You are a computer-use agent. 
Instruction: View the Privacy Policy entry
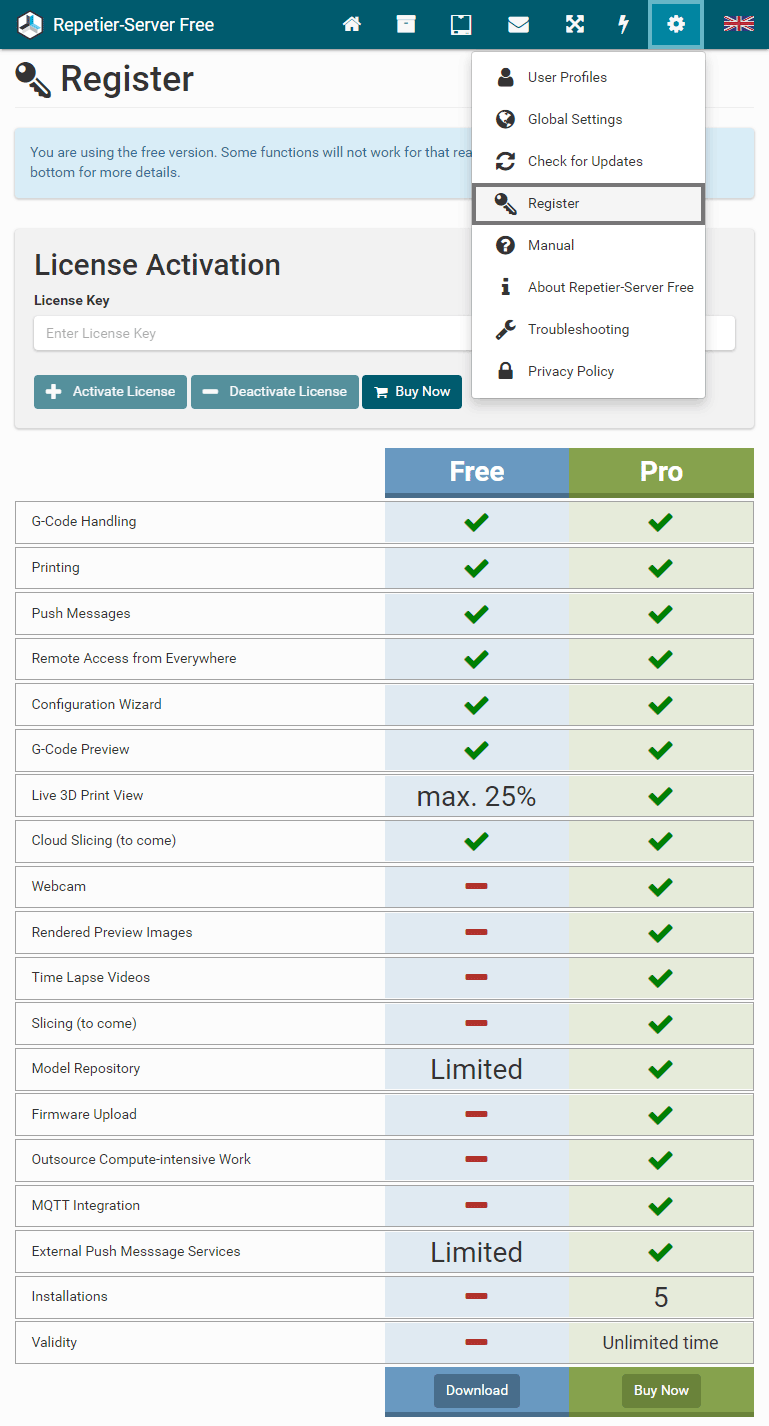coord(571,371)
